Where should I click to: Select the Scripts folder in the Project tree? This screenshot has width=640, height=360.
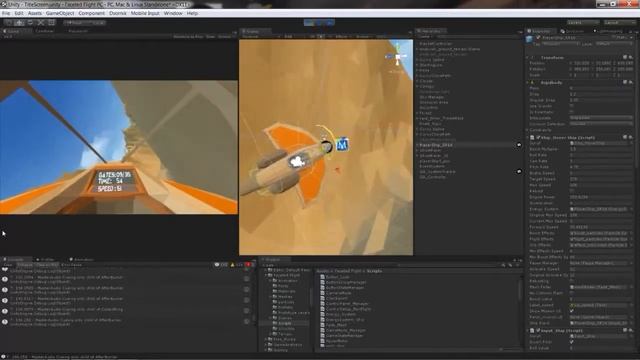click(x=284, y=323)
